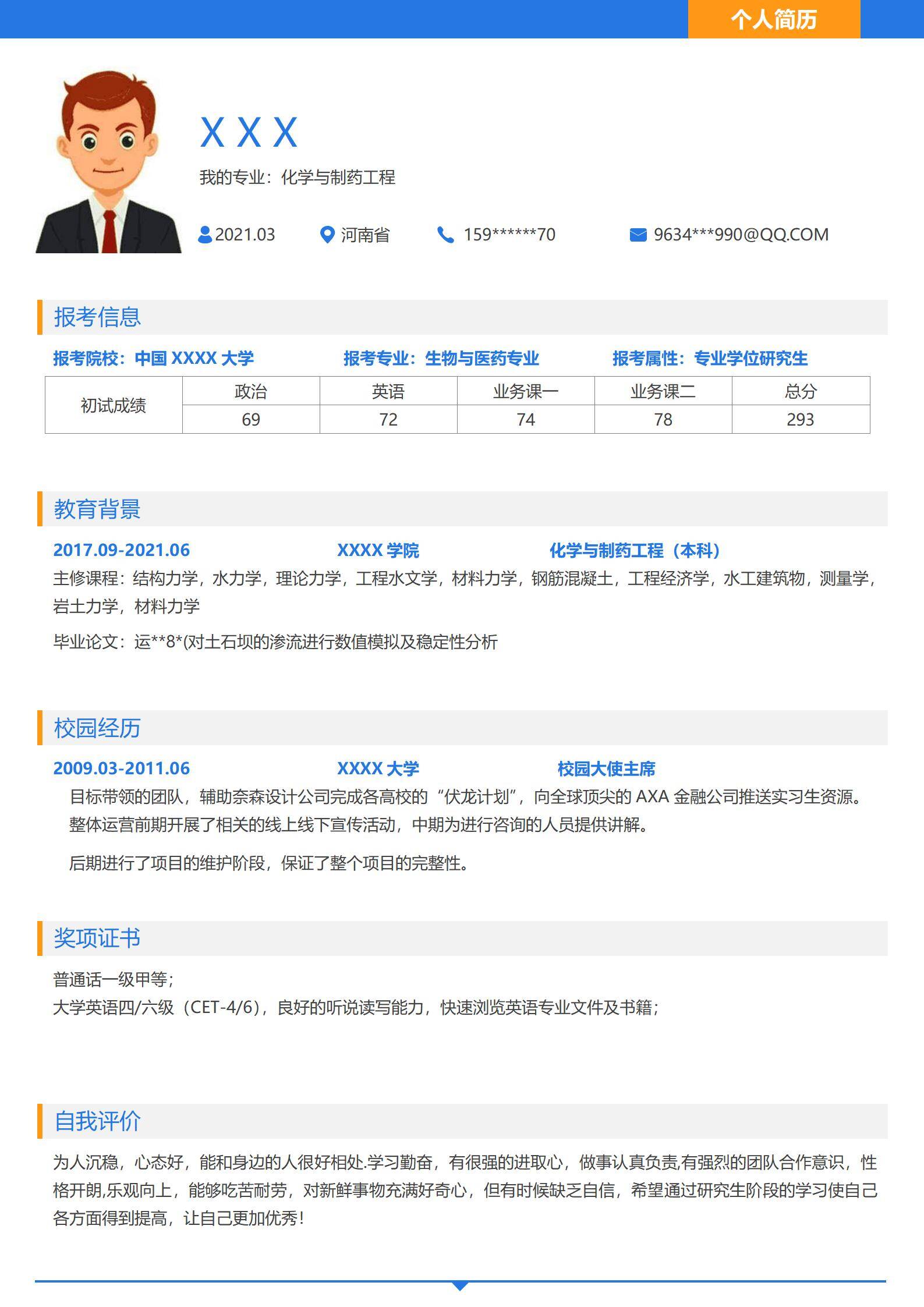924x1307 pixels.
Task: Click the 奖项证书 section heading
Action: [x=97, y=938]
